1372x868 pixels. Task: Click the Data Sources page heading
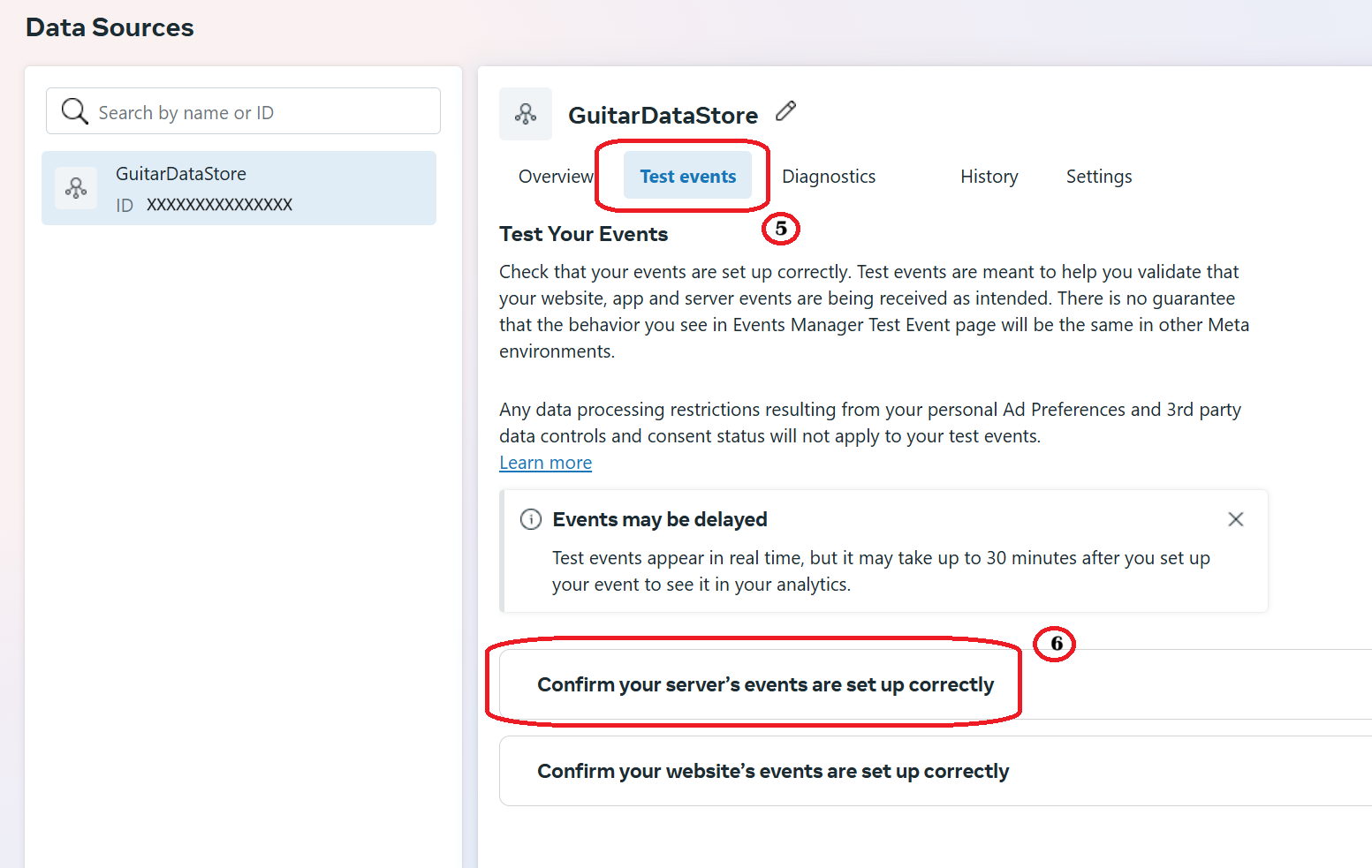[110, 27]
